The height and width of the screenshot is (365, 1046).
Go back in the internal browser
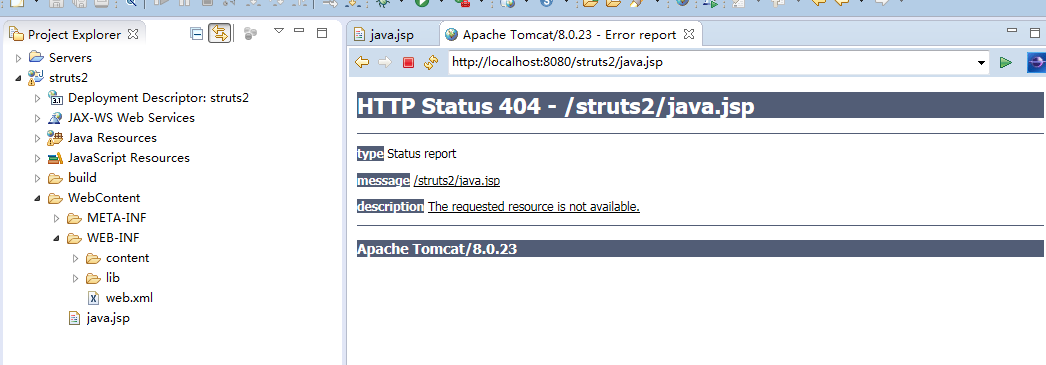click(362, 63)
